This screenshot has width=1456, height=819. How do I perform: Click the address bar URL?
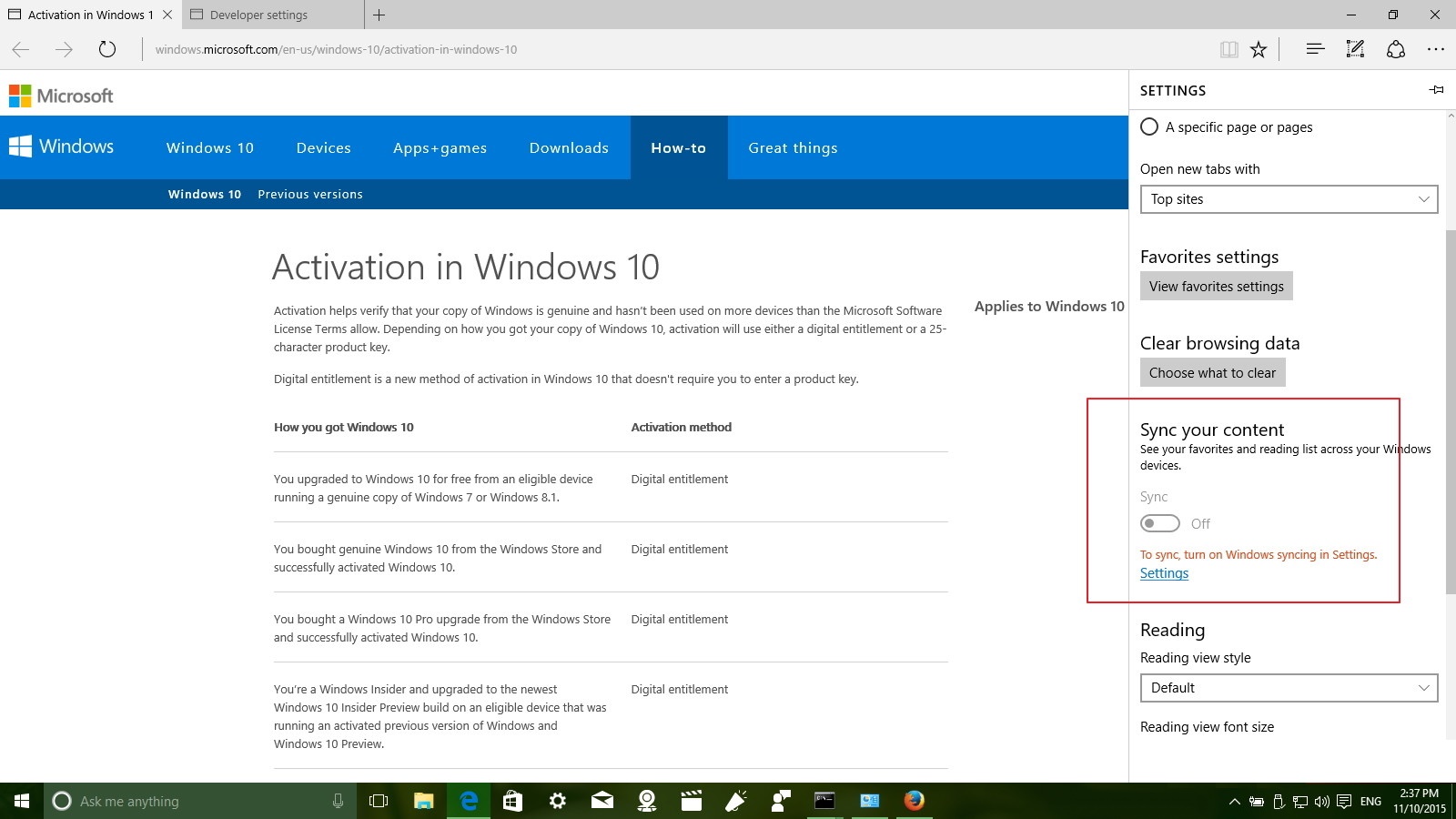336,49
